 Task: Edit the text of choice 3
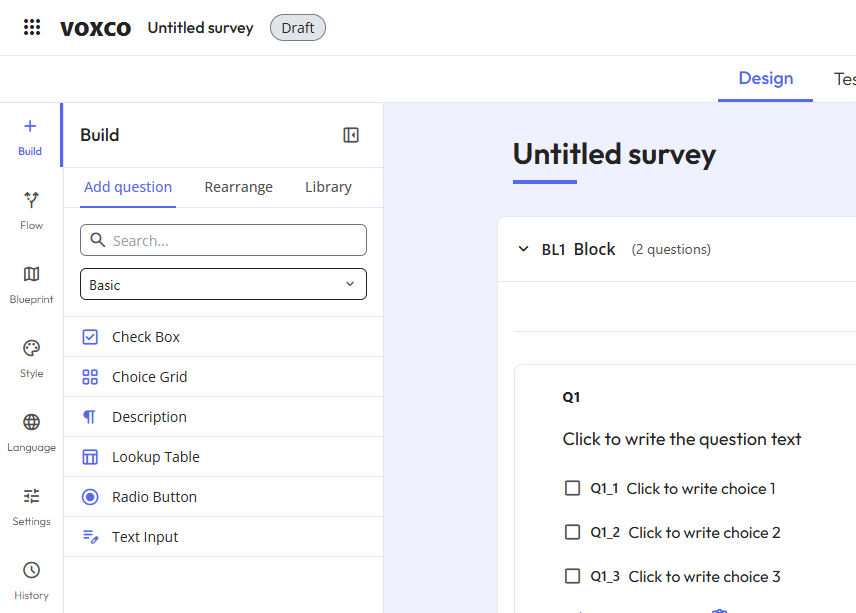pyautogui.click(x=704, y=576)
